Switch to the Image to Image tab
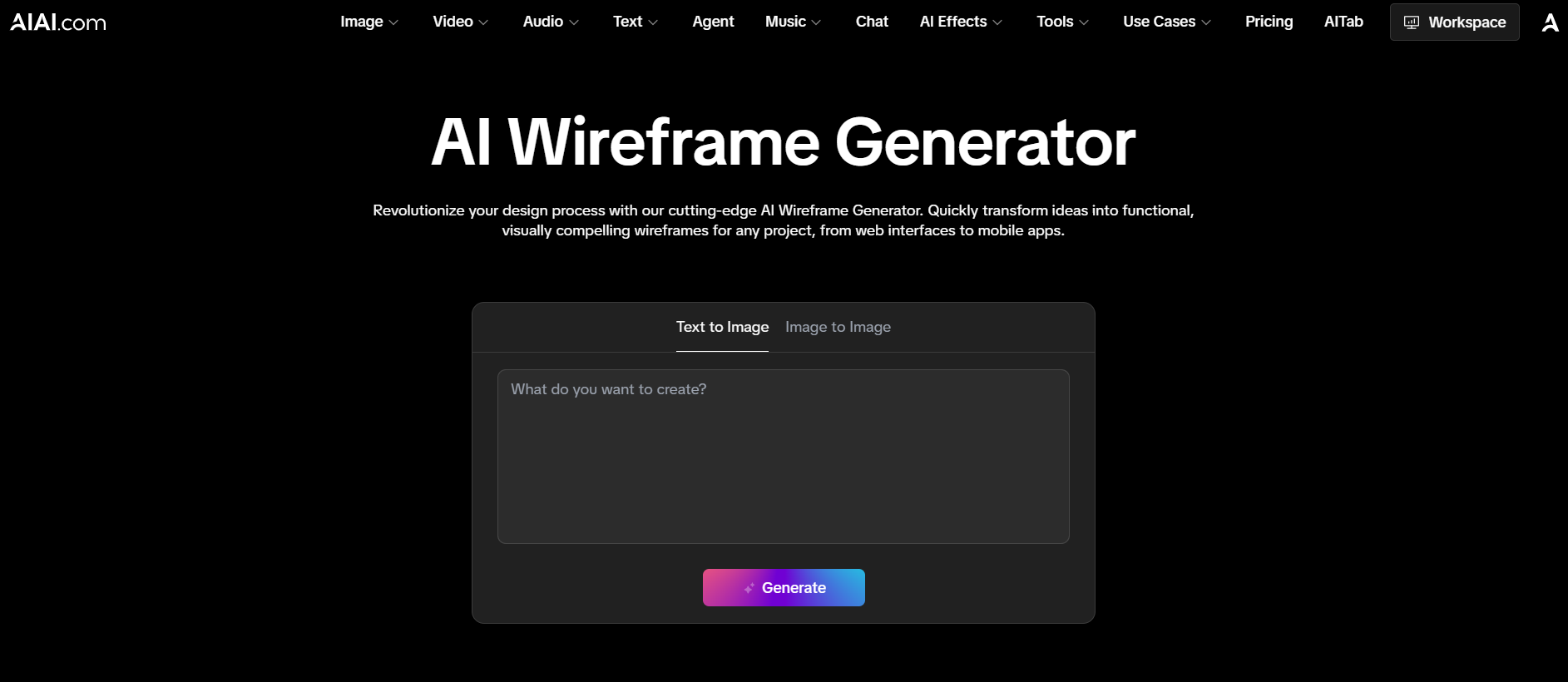The width and height of the screenshot is (1568, 682). (x=838, y=327)
